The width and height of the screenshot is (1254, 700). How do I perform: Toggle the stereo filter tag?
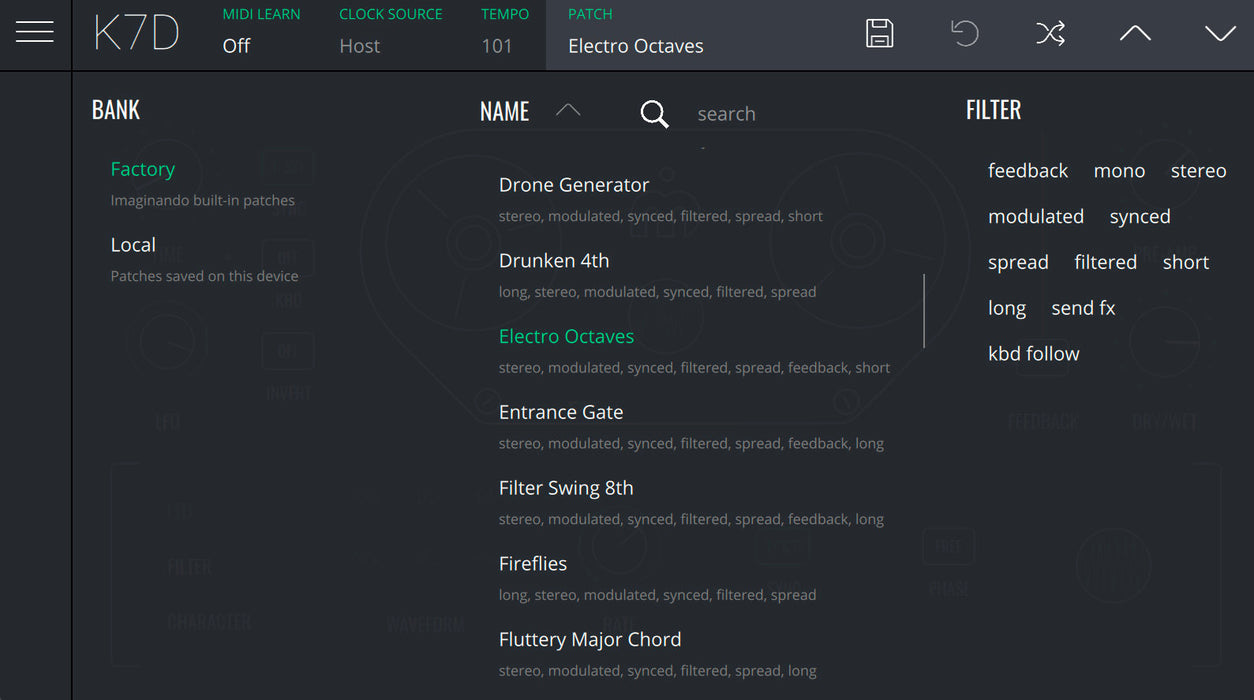1198,171
